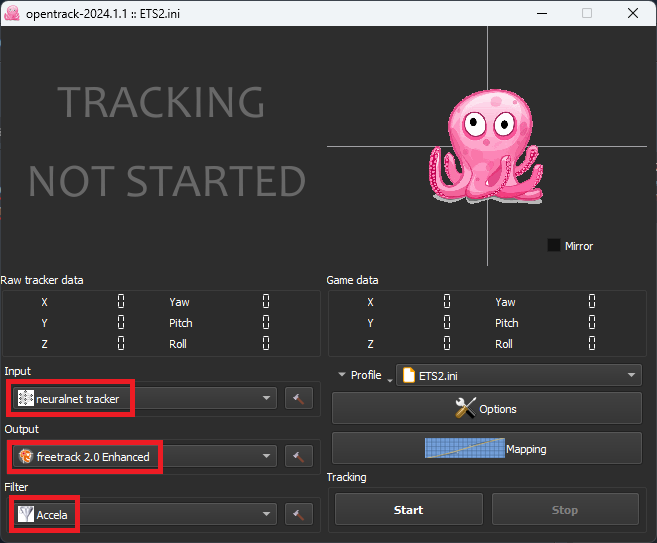Open the ETS2.ini profile dropdown

[x=519, y=375]
